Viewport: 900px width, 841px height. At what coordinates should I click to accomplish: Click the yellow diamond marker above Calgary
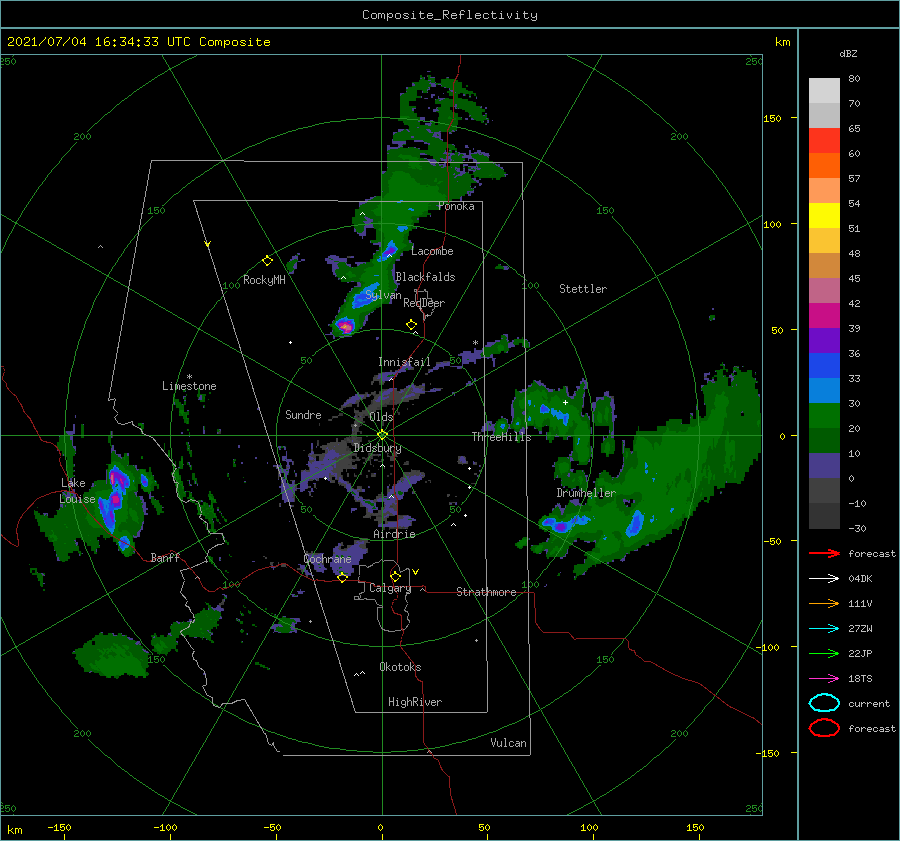tap(395, 576)
